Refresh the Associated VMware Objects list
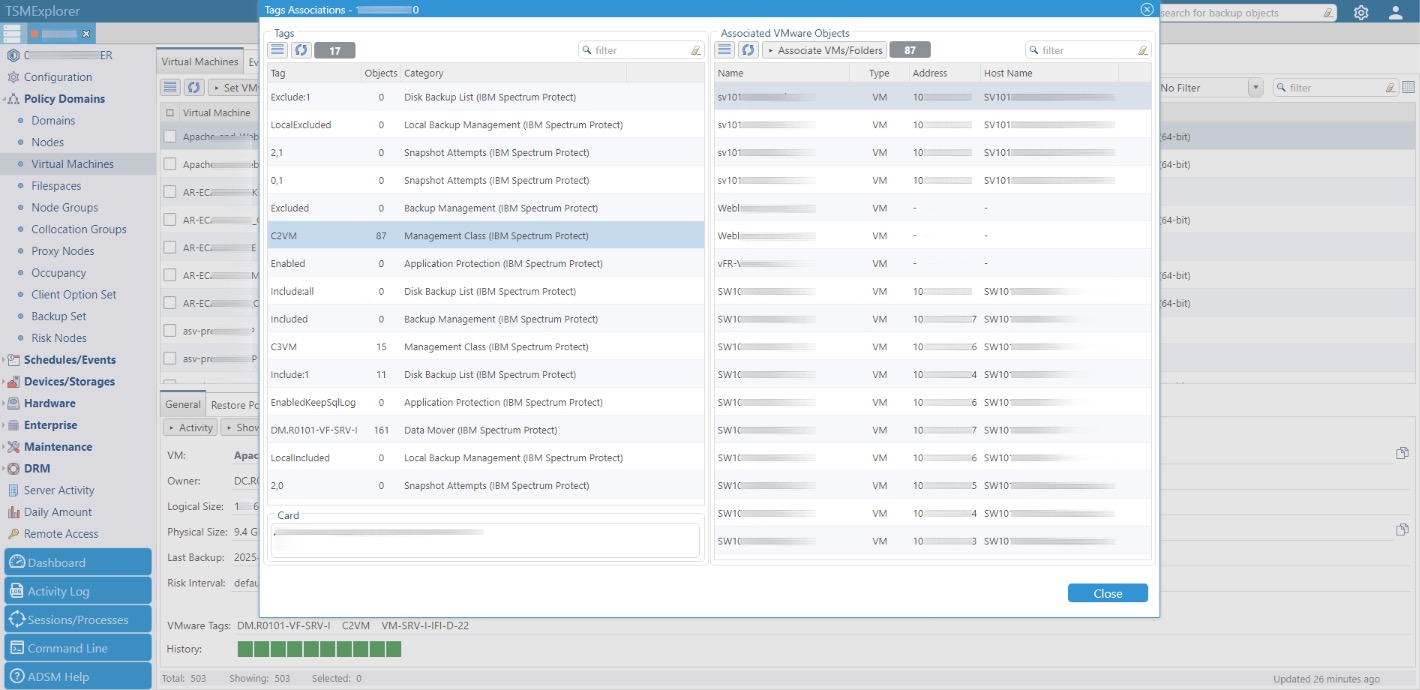This screenshot has height=690, width=1420. pyautogui.click(x=748, y=50)
